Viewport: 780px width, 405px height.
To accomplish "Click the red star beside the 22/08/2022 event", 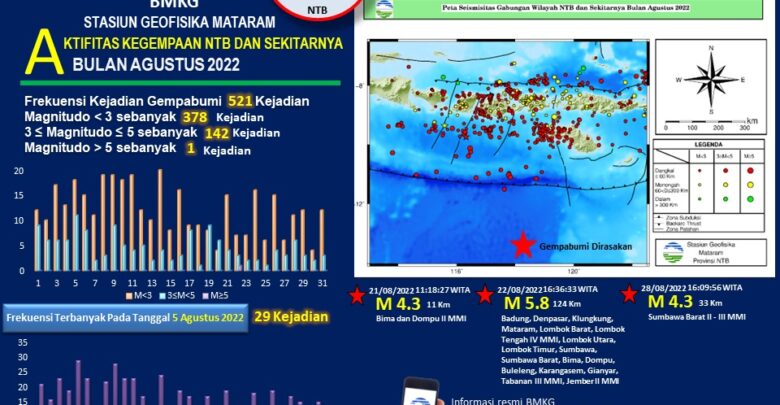I will tap(485, 295).
